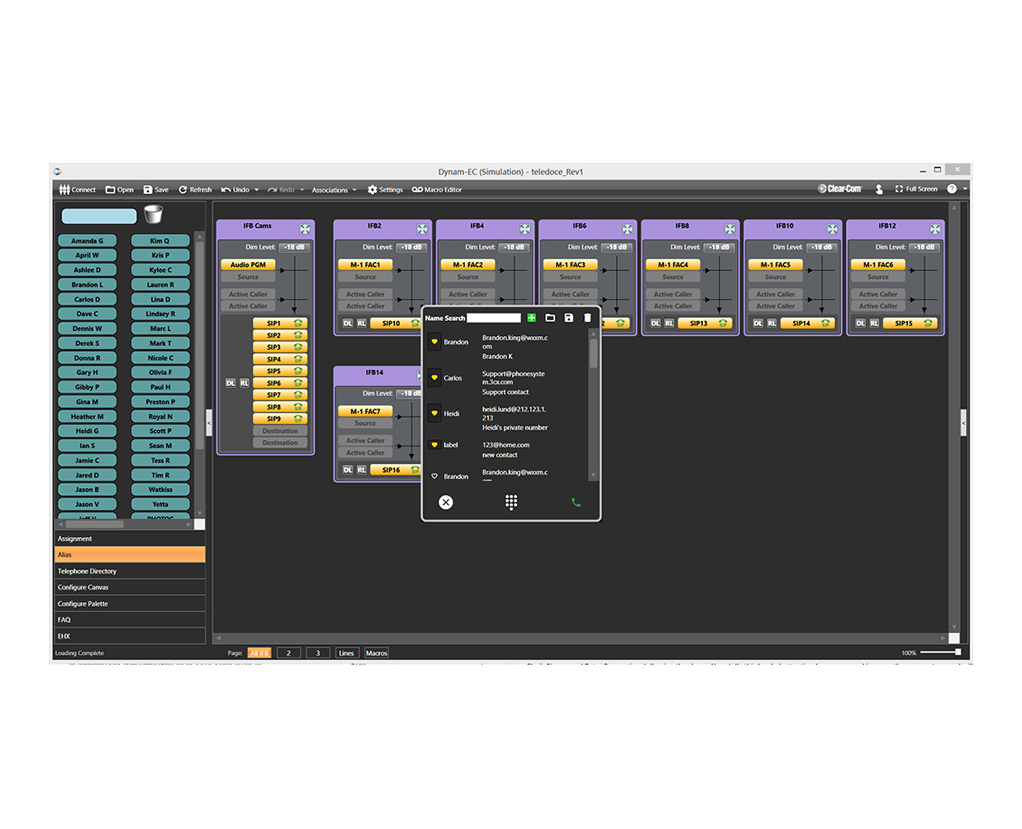The height and width of the screenshot is (829, 1022).
Task: Expand the IFB12 panel with its arrows icon
Action: (935, 229)
